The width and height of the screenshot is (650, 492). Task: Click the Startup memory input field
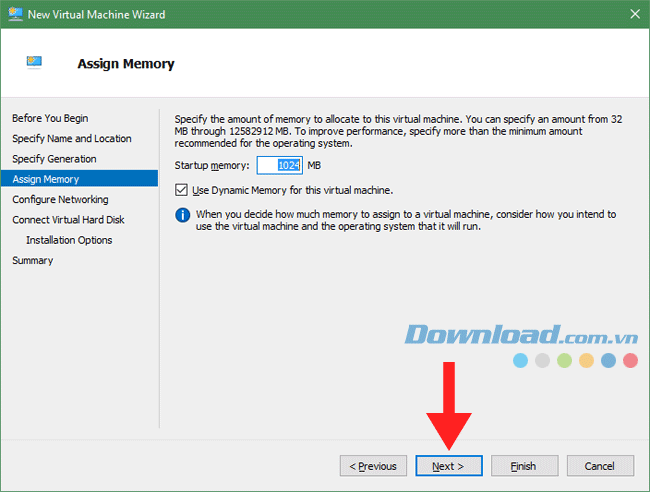279,165
